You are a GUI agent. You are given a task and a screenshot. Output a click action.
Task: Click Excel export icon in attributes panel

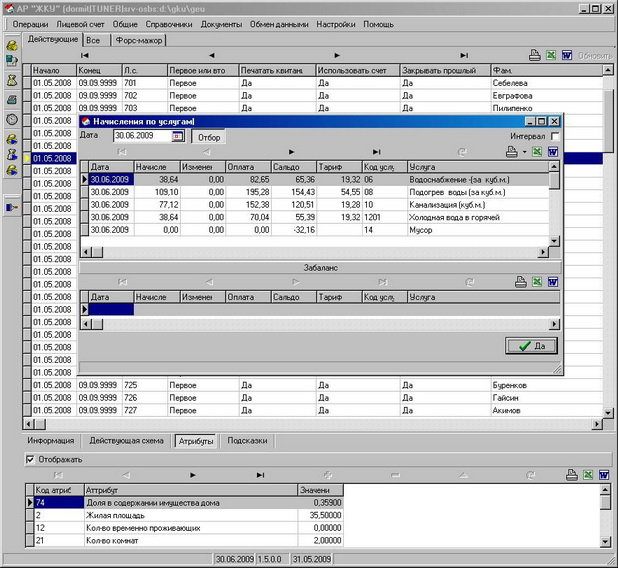coord(587,475)
